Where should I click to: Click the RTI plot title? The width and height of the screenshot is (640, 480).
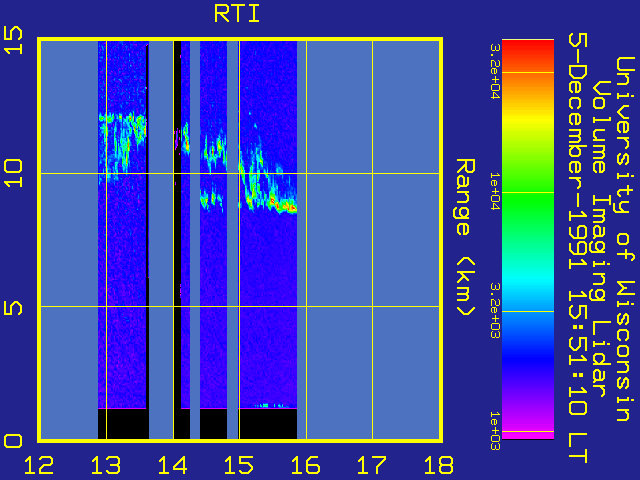(x=237, y=13)
